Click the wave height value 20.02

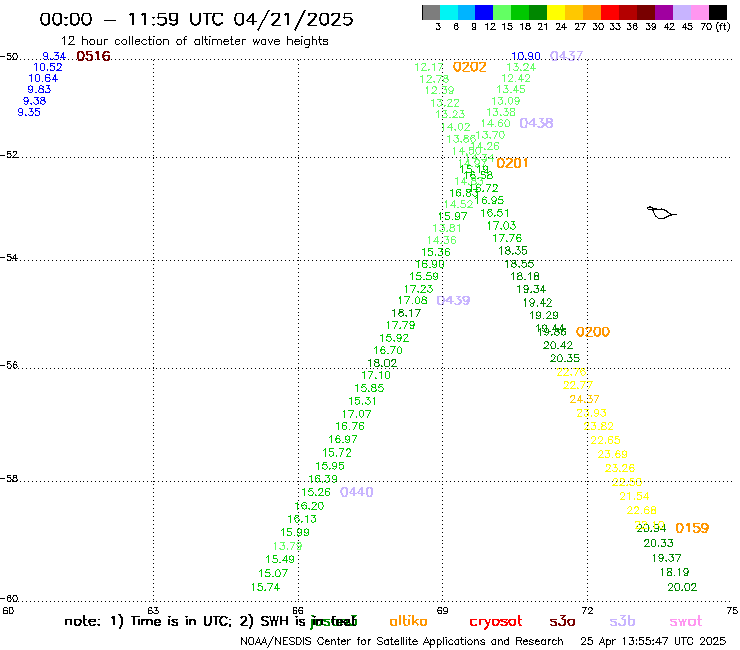point(682,587)
